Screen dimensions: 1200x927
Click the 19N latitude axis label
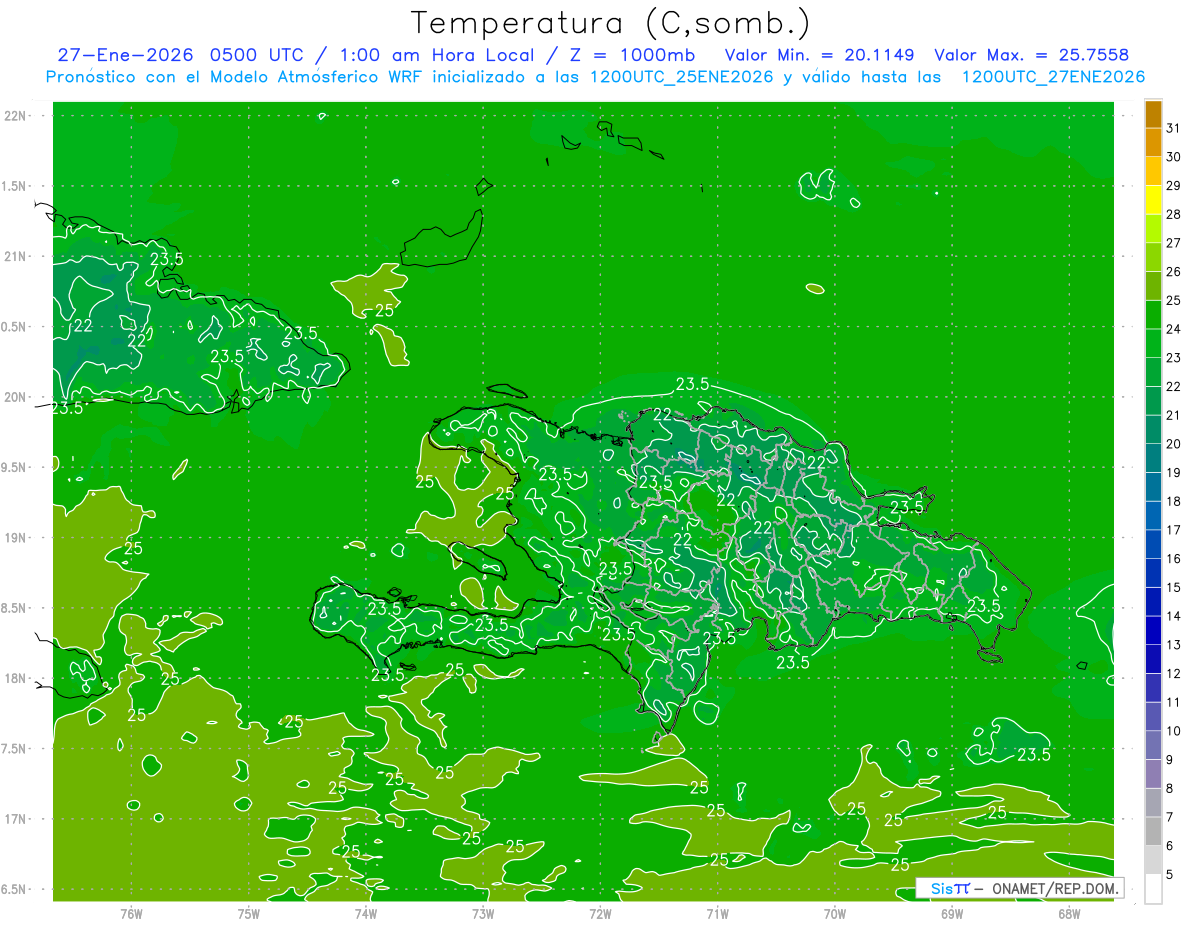pyautogui.click(x=16, y=538)
